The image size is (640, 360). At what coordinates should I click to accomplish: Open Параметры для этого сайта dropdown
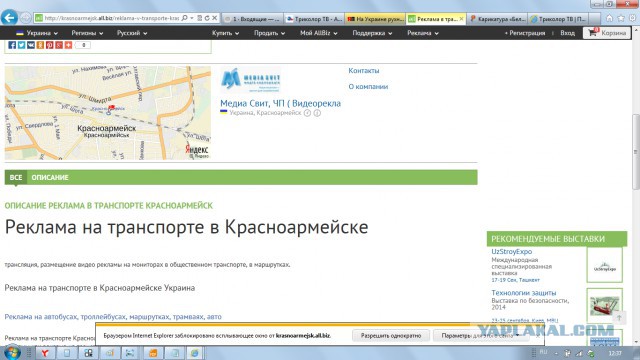pyautogui.click(x=480, y=336)
